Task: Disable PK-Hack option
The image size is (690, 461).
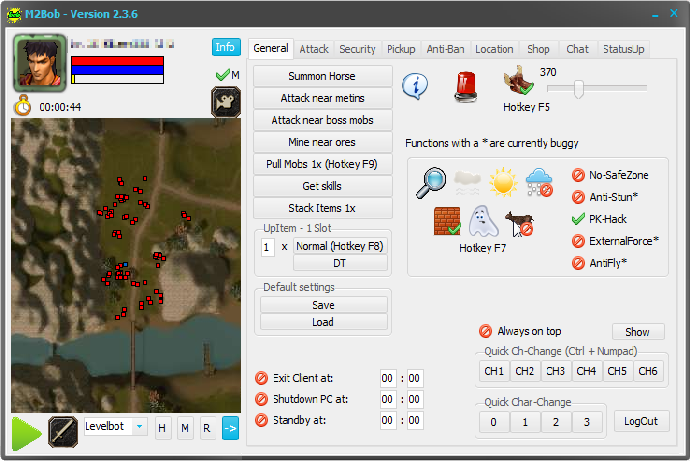Action: (578, 219)
